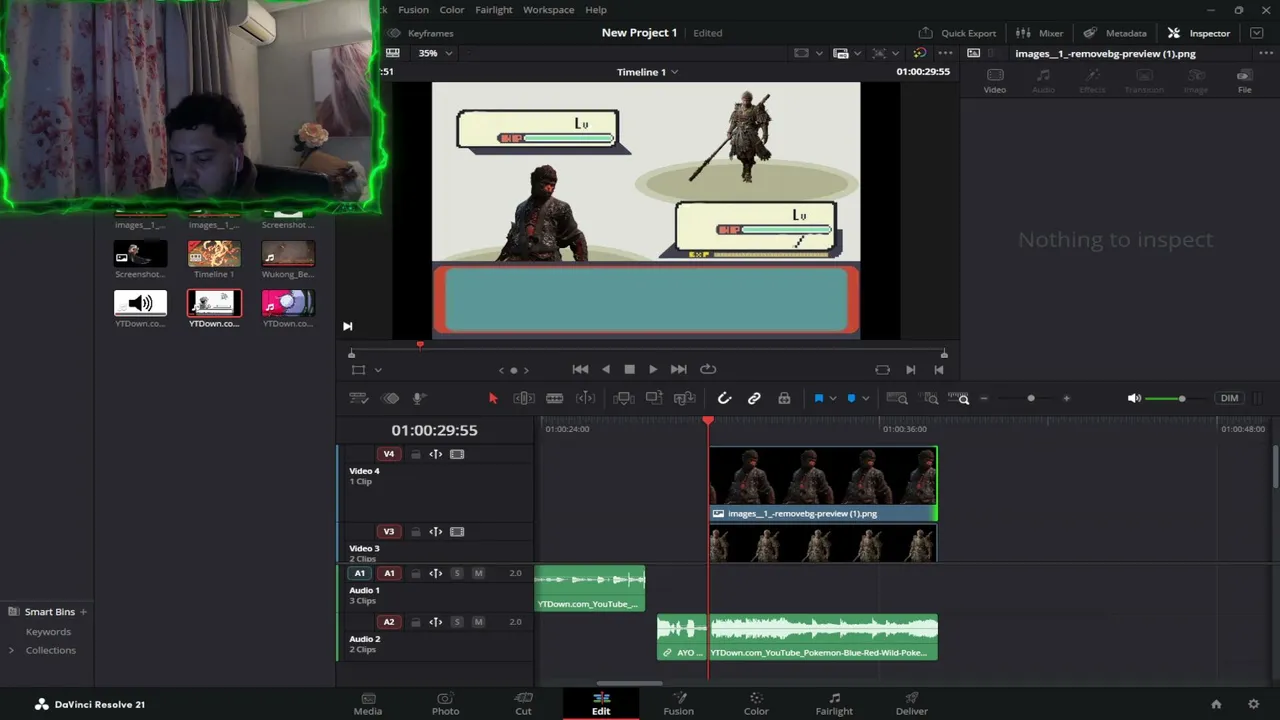Viewport: 1280px width, 720px height.
Task: Go to the Project Manager home icon
Action: [1216, 704]
